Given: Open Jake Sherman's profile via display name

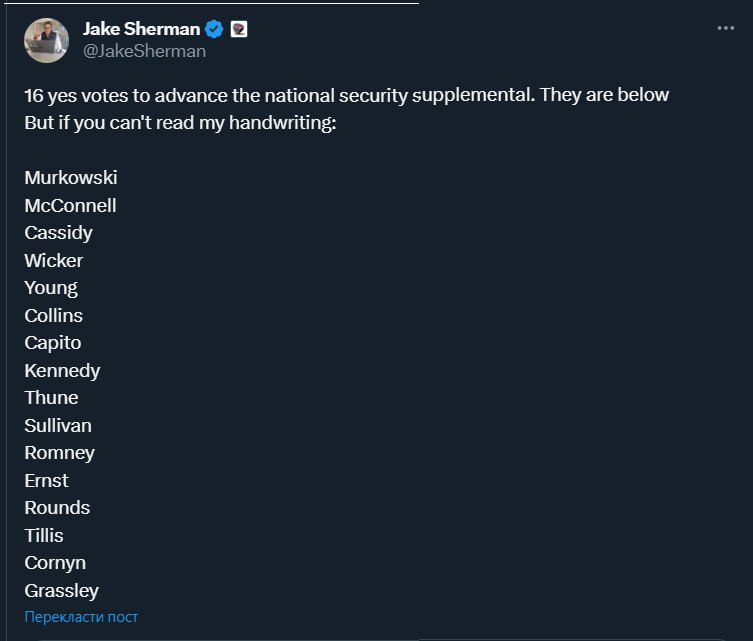Looking at the screenshot, I should point(141,29).
